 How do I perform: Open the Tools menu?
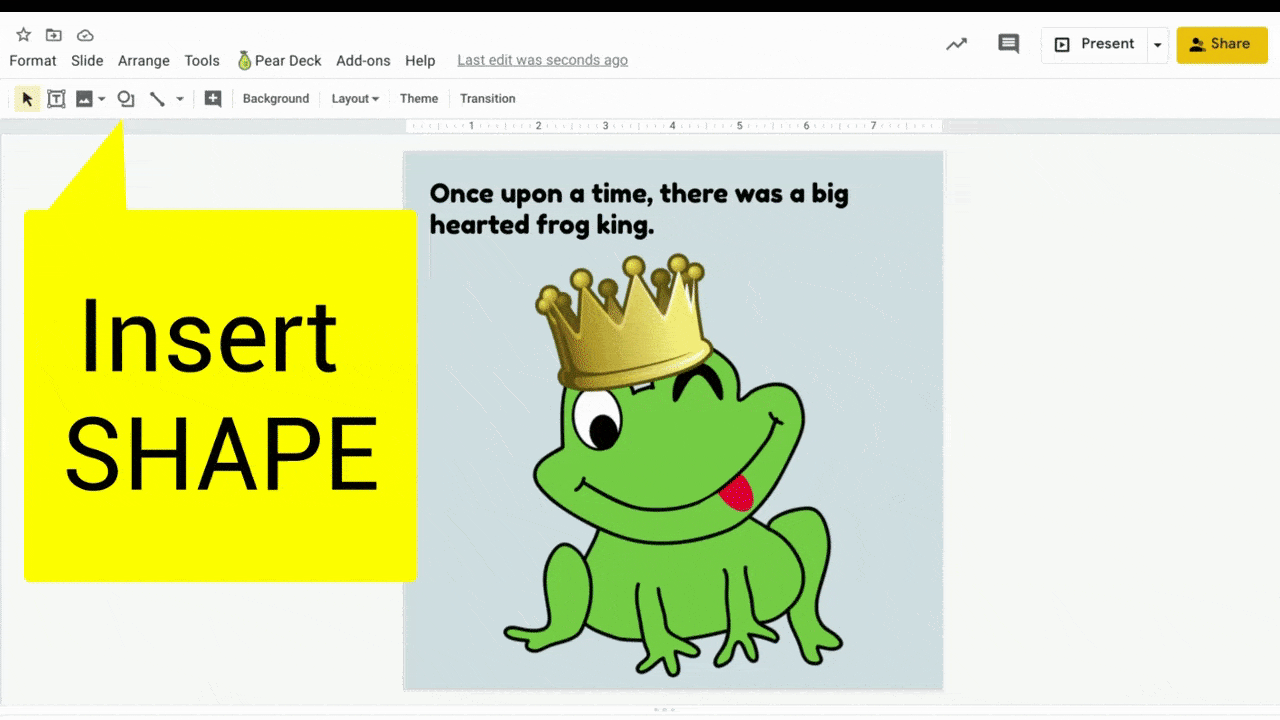click(202, 61)
